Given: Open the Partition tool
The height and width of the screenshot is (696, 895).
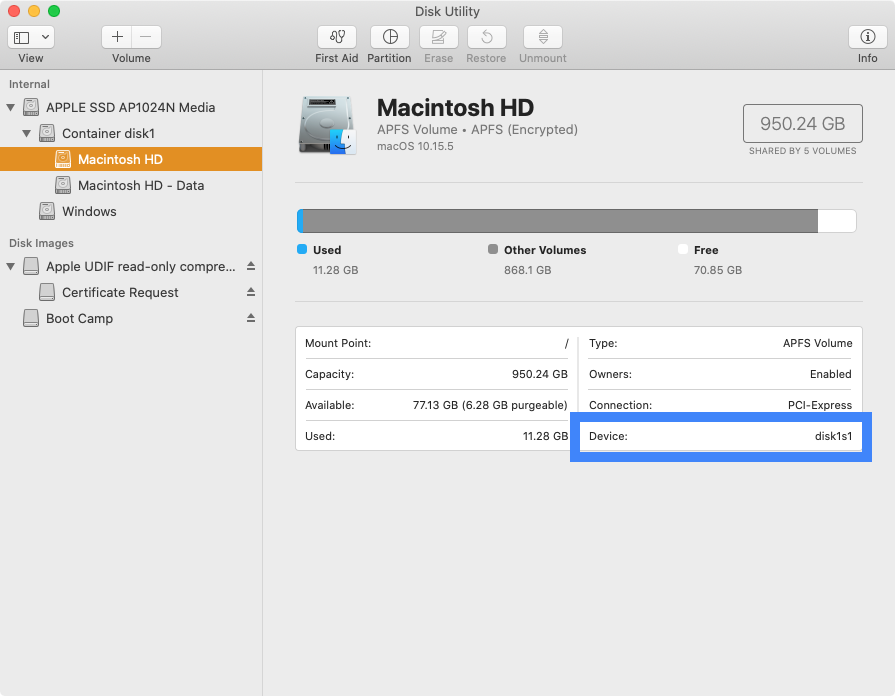Looking at the screenshot, I should tap(390, 37).
